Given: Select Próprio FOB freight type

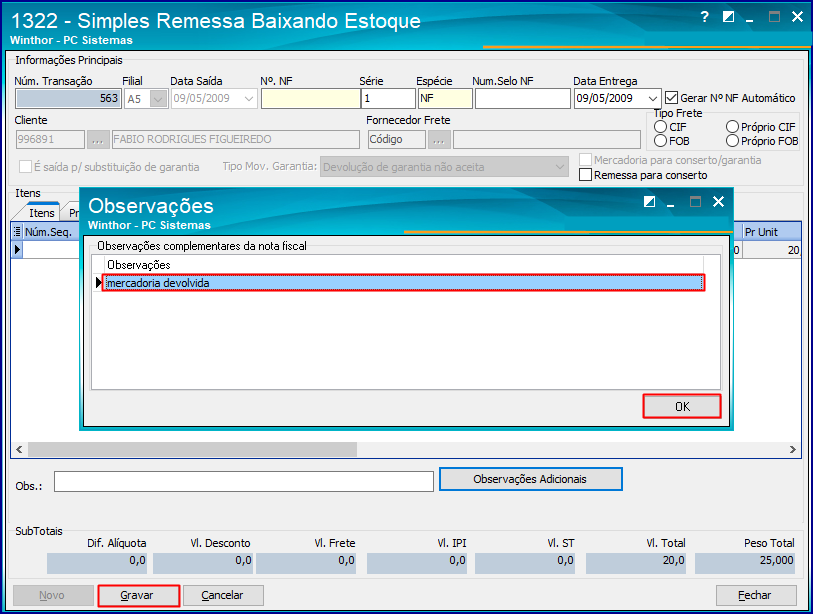Looking at the screenshot, I should [x=732, y=141].
